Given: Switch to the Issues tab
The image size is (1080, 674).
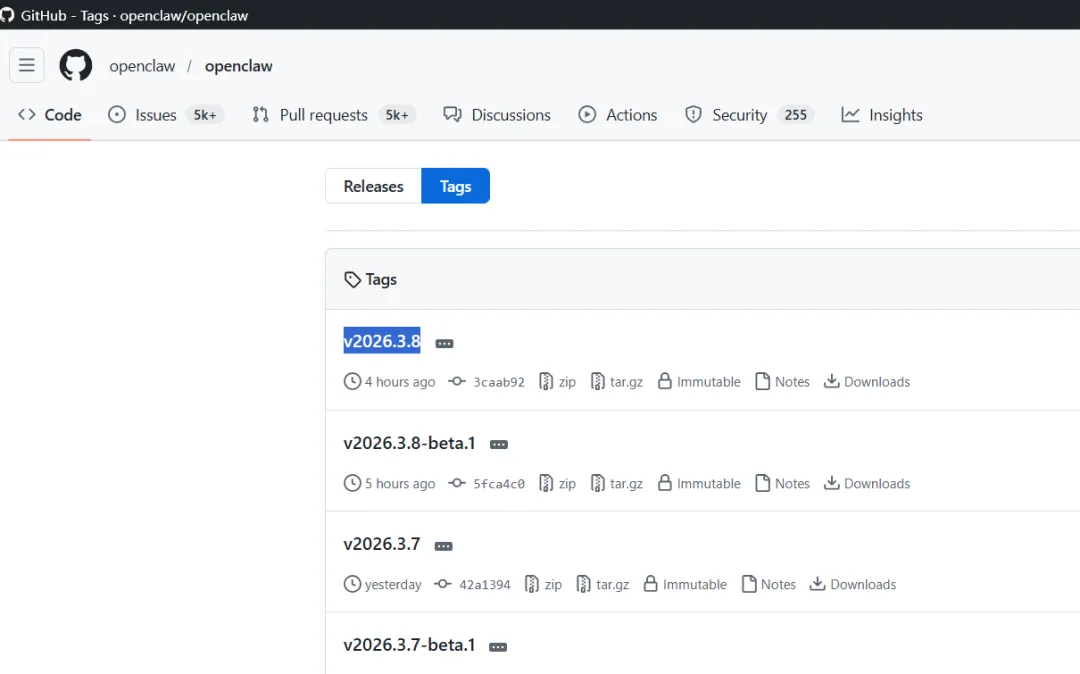Looking at the screenshot, I should tap(165, 115).
